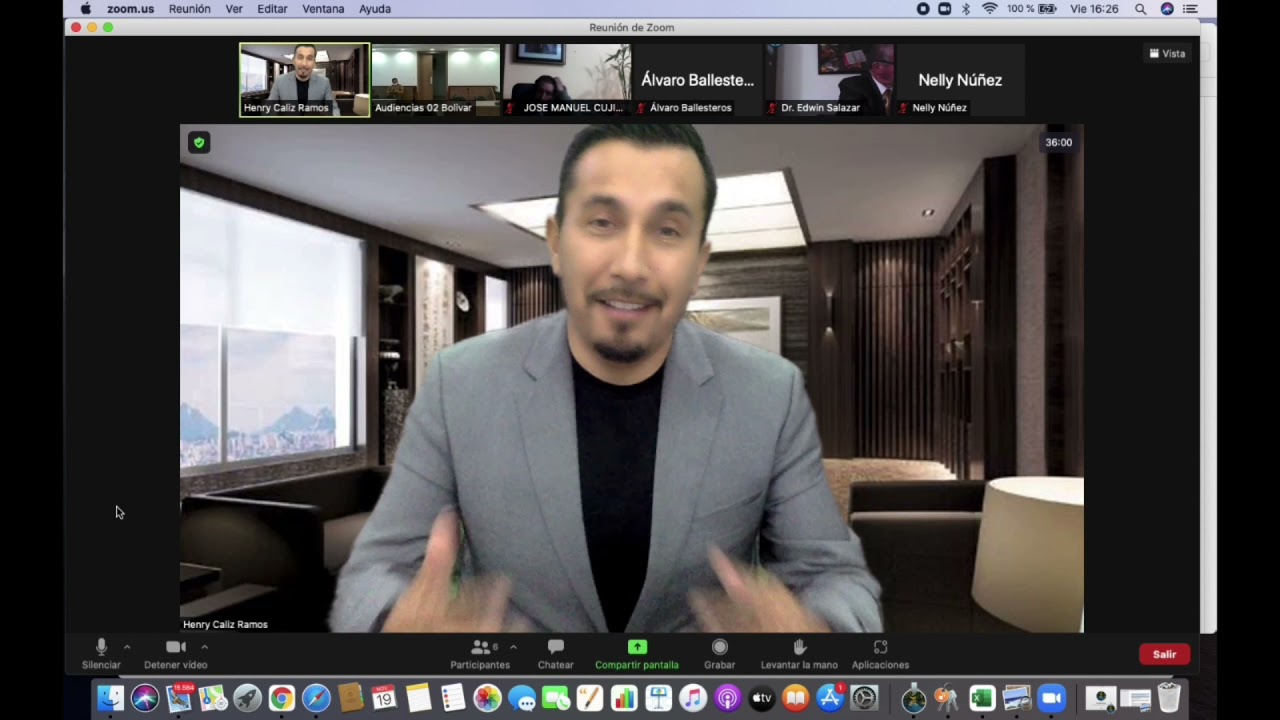Open the Reunión menu
Viewport: 1280px width, 720px height.
190,9
